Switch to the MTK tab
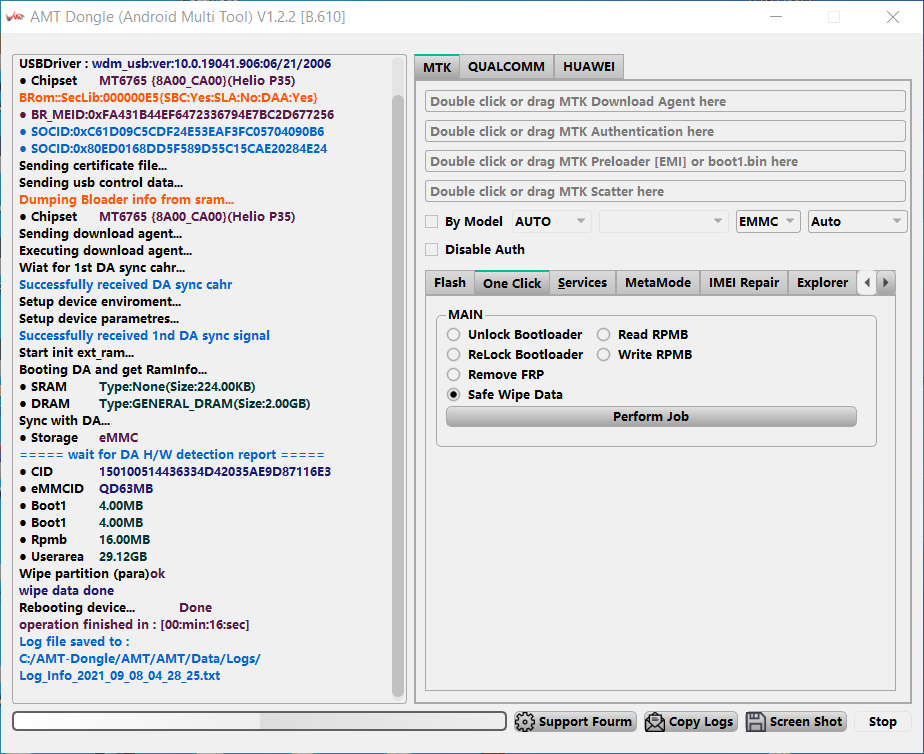 [x=437, y=67]
